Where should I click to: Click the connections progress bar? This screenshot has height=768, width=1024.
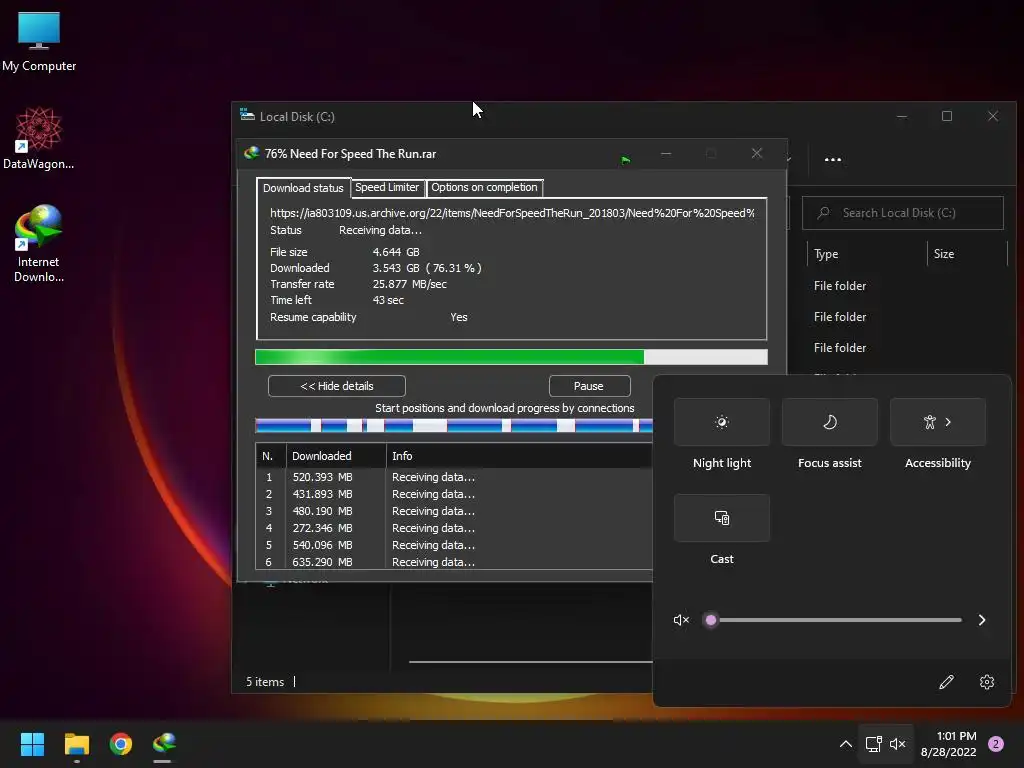coord(454,426)
